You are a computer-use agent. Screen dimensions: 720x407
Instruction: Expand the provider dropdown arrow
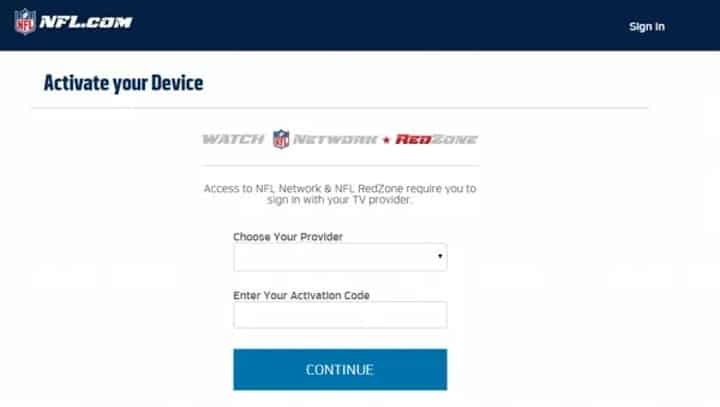point(440,256)
